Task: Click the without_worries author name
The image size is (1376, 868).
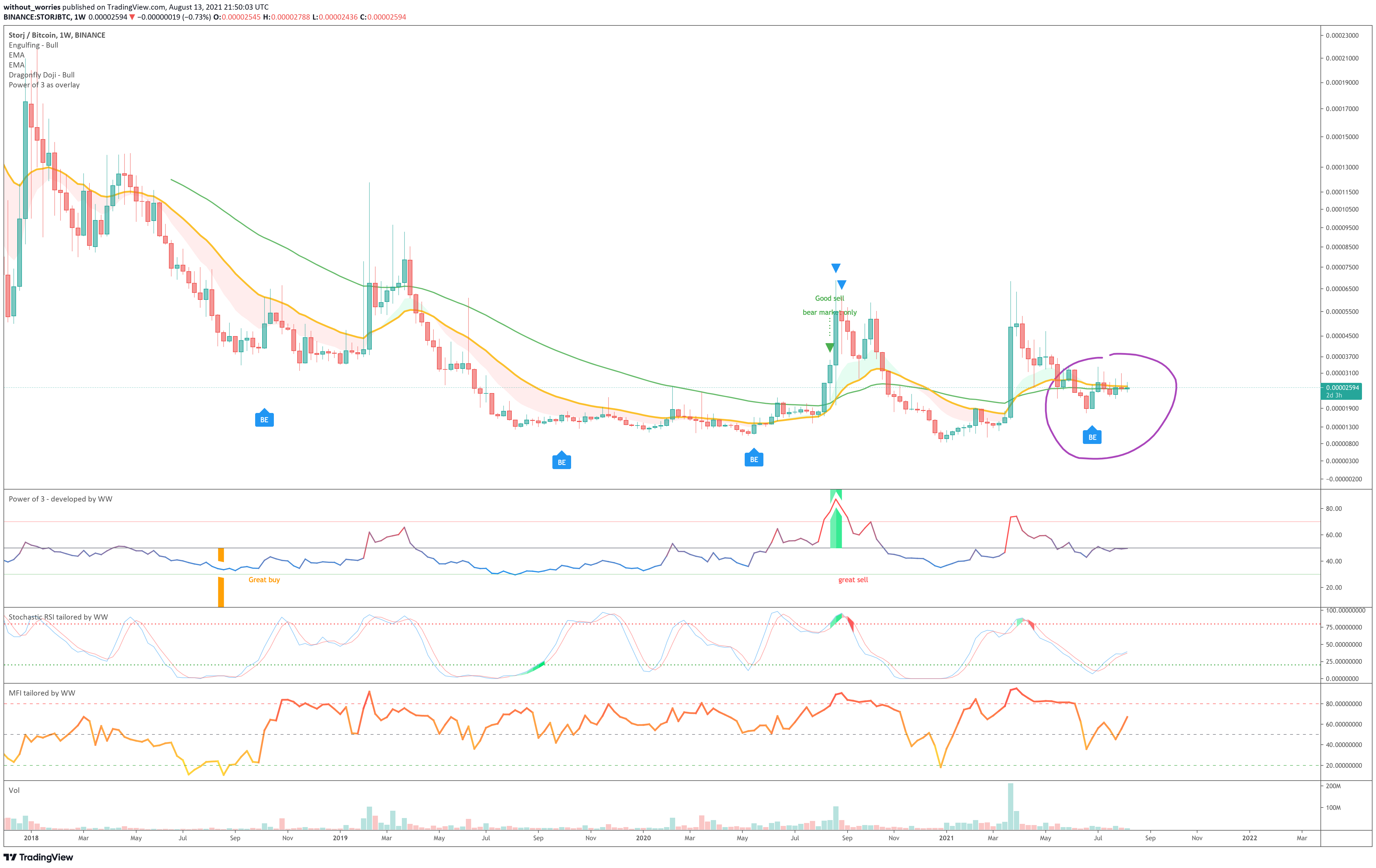Action: 32,7
